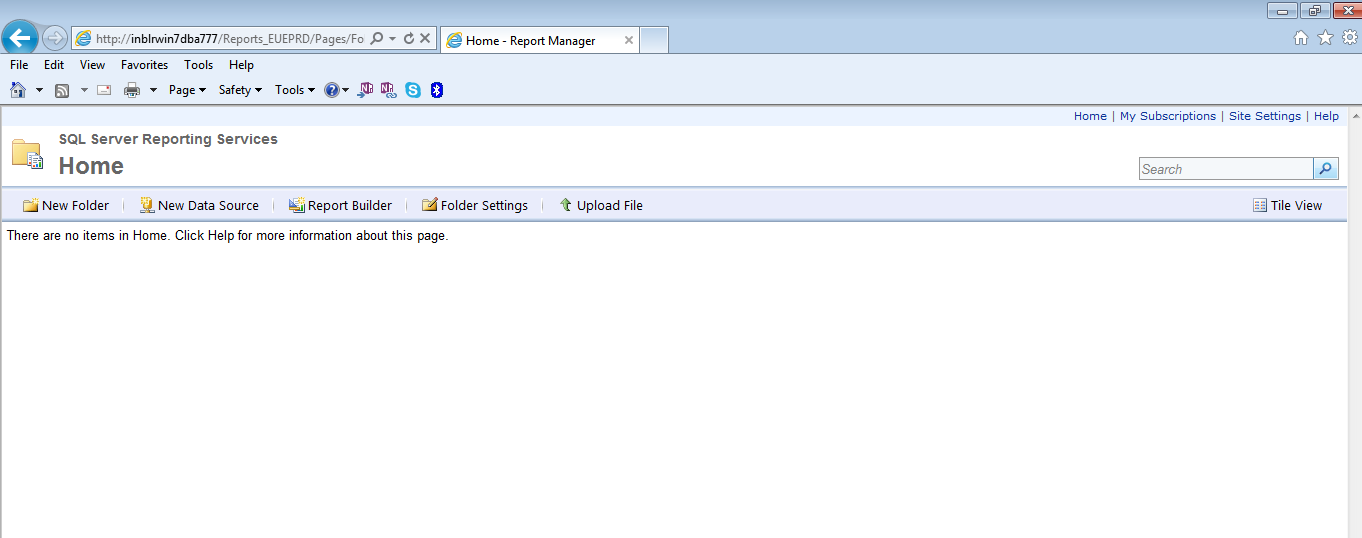Create a New Folder
This screenshot has height=538, width=1362.
pos(66,205)
